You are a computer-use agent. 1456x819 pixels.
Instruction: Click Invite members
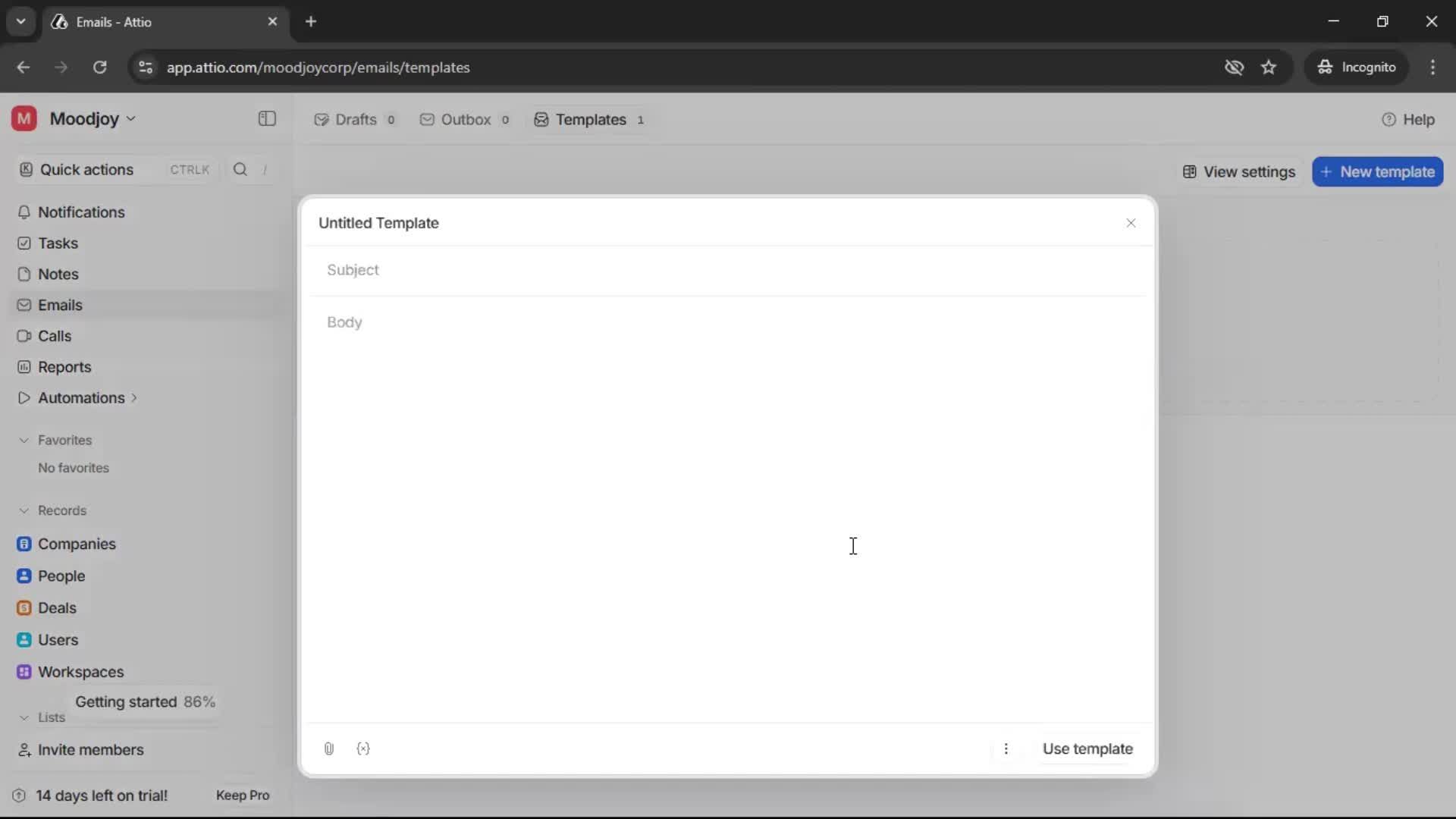(x=90, y=750)
